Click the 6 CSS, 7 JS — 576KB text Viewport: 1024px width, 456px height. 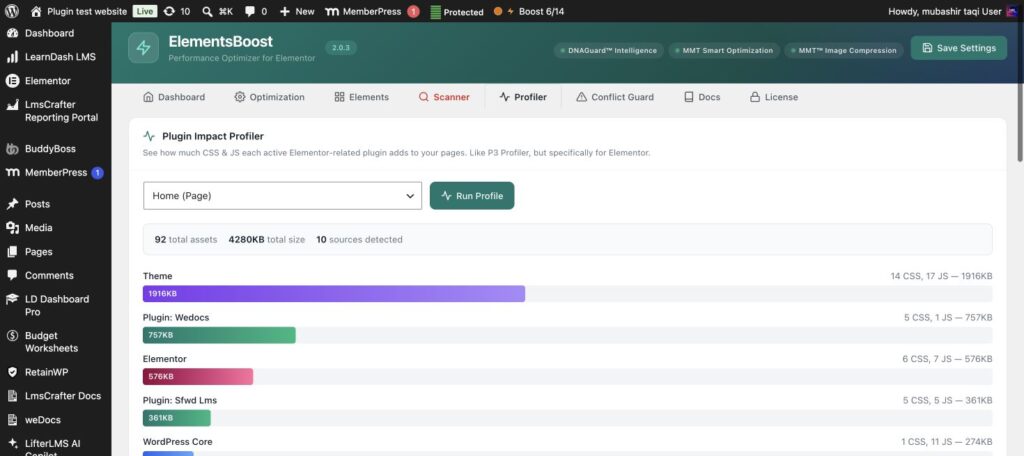pos(948,359)
